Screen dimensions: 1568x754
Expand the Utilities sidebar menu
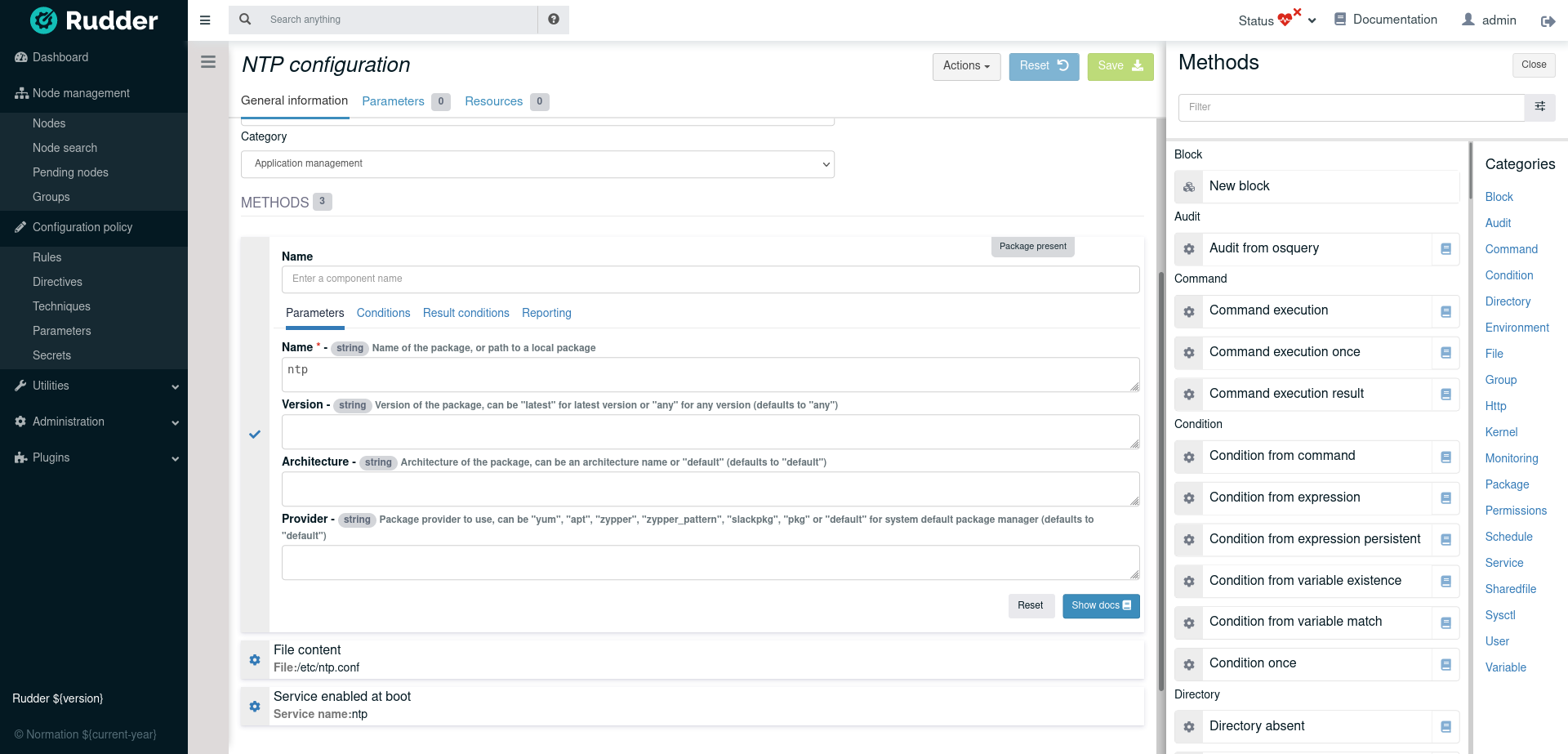pos(94,386)
